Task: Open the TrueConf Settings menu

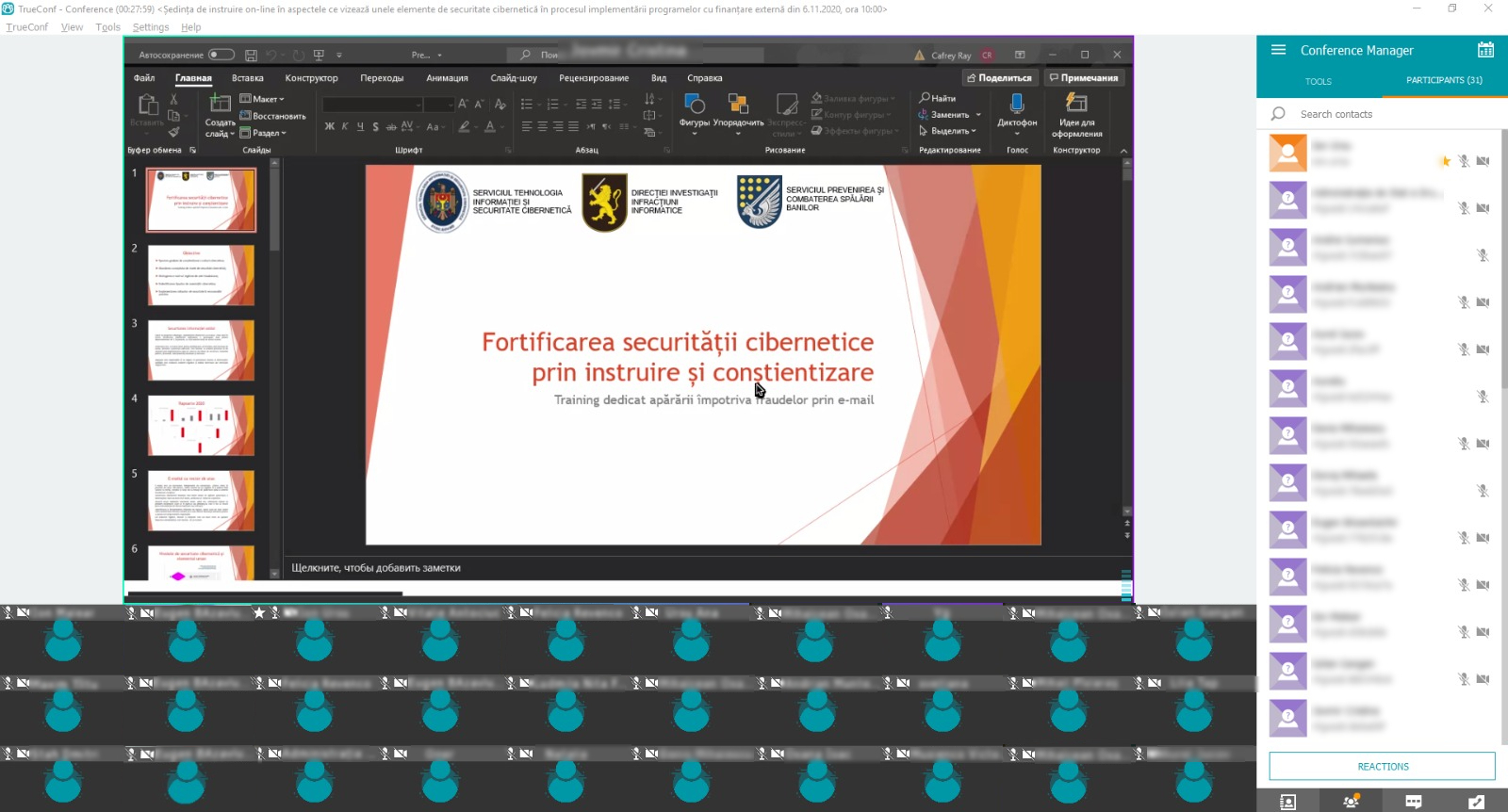Action: point(151,27)
